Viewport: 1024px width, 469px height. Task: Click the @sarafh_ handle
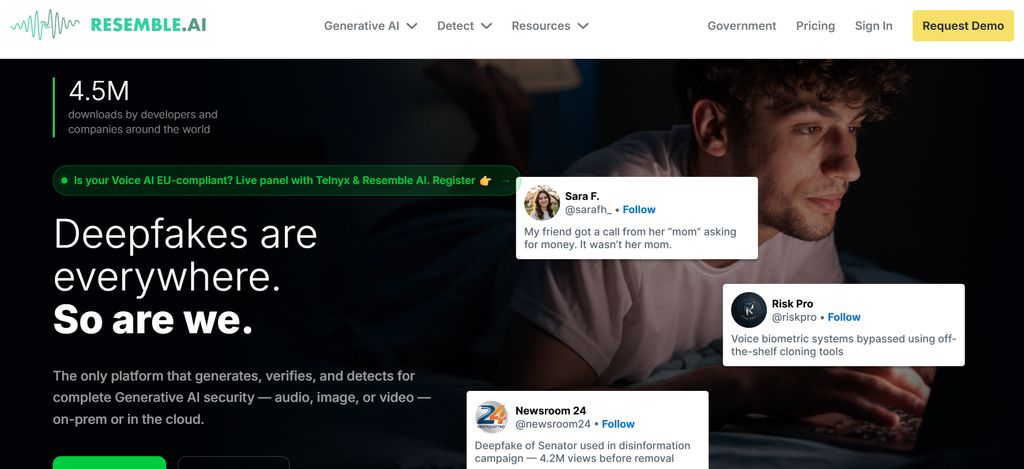click(x=587, y=210)
